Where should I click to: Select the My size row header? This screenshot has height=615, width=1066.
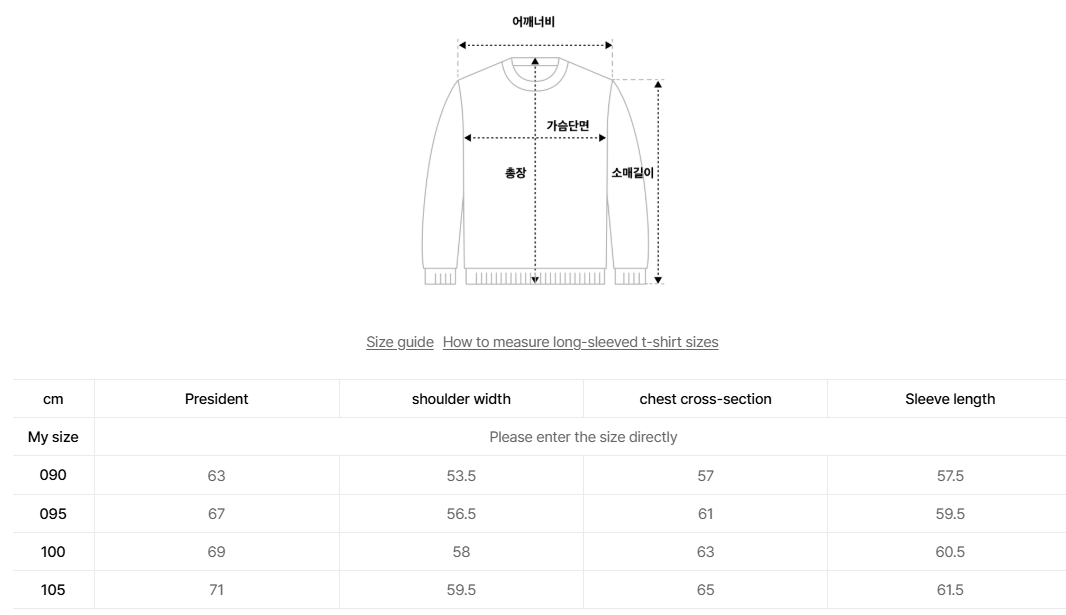(53, 437)
